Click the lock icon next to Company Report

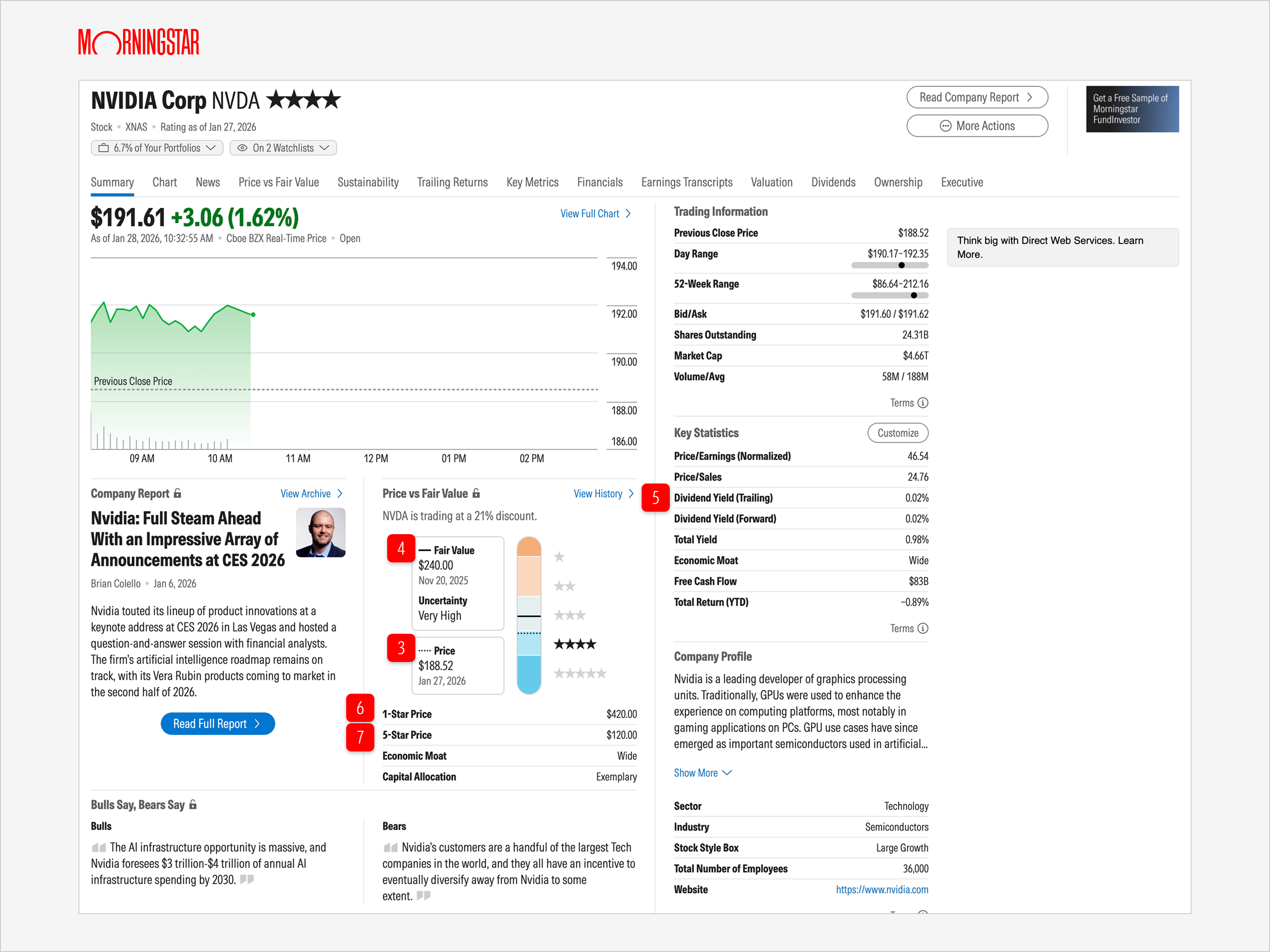click(177, 493)
